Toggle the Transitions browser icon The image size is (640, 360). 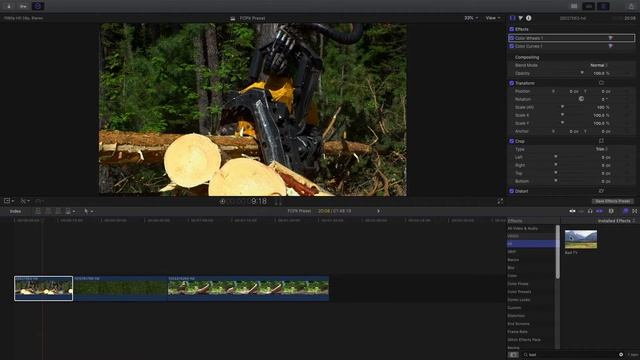click(x=635, y=211)
